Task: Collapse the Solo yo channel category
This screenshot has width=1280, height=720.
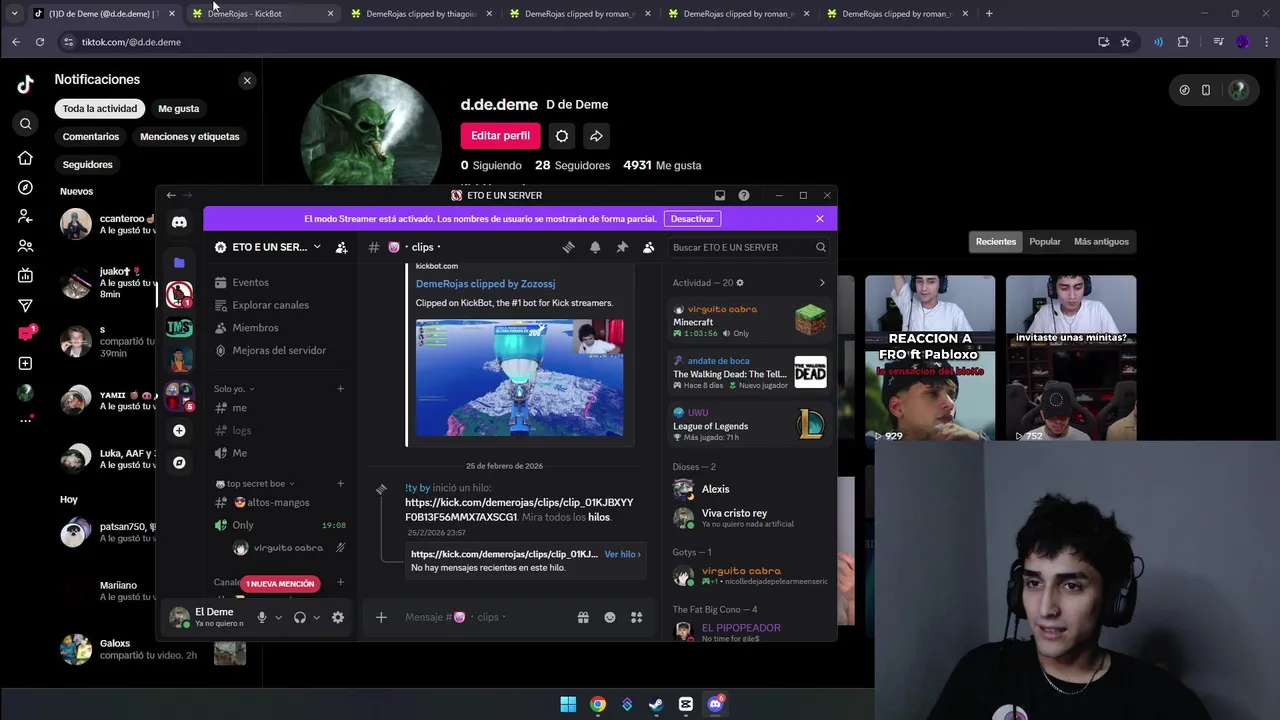Action: (234, 389)
